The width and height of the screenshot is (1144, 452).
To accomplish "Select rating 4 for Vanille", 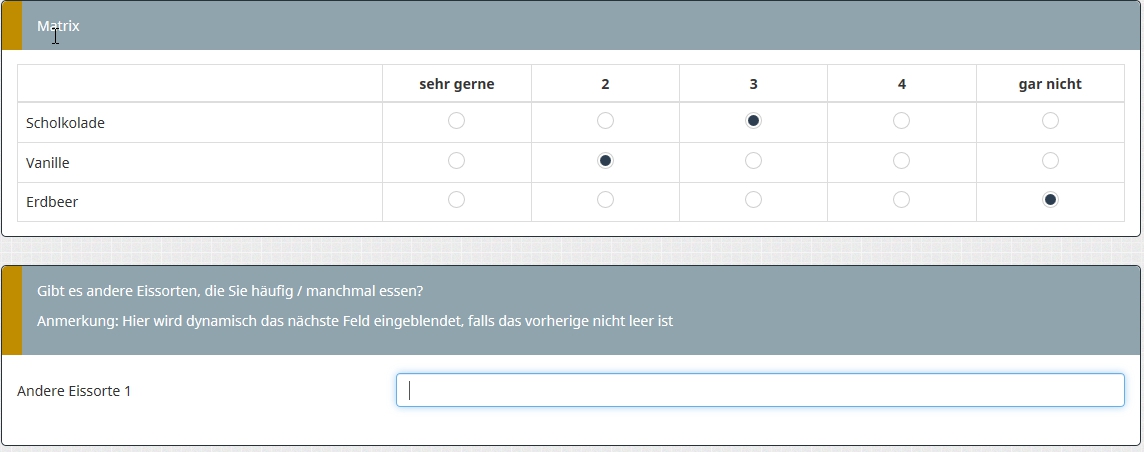I will (901, 161).
